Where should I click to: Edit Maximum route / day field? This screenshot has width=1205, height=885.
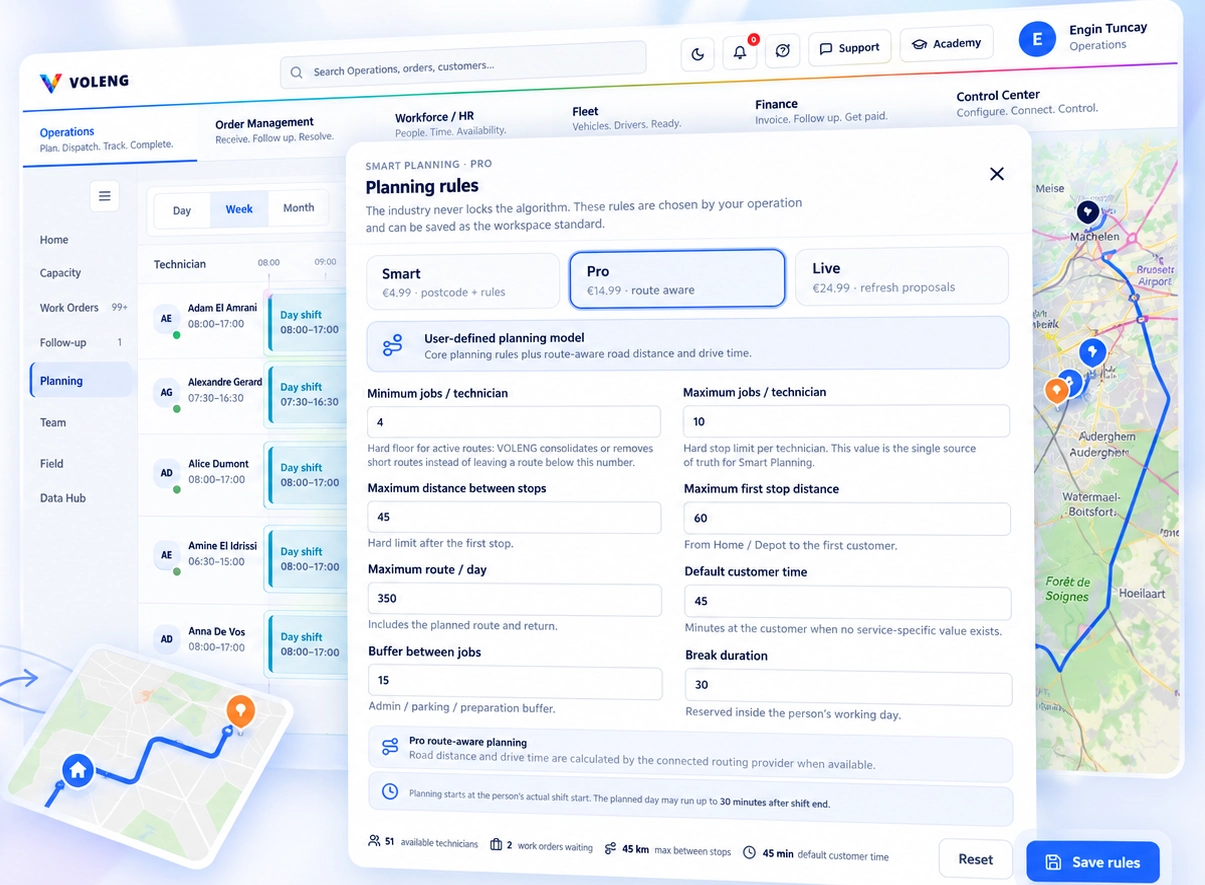coord(515,600)
